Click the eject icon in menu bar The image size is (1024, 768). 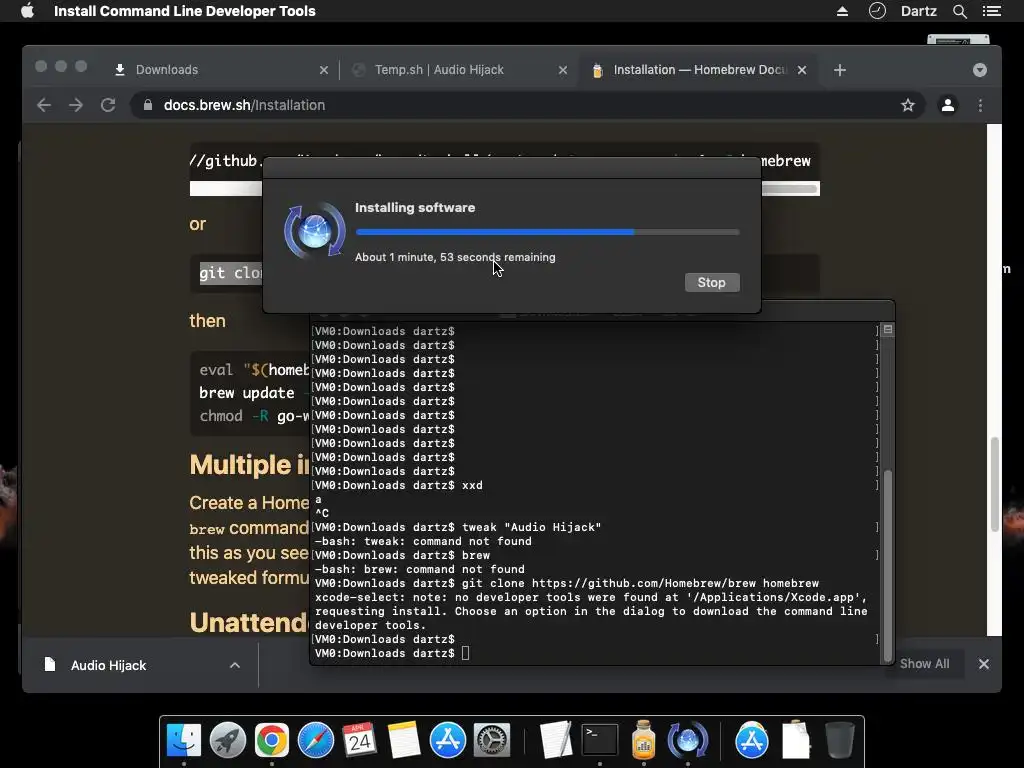842,11
